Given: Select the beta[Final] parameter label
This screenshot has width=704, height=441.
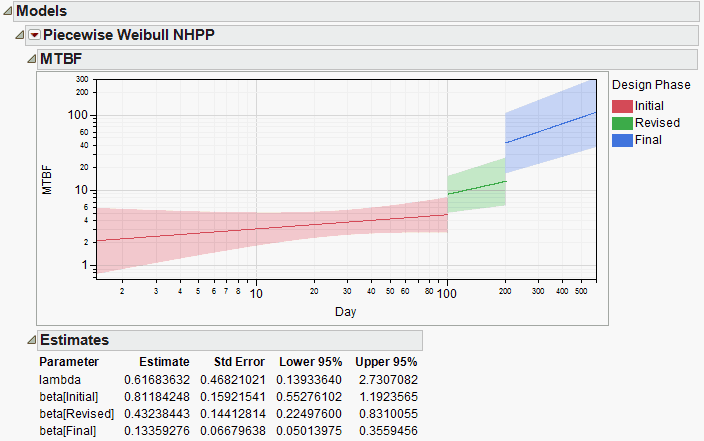Looking at the screenshot, I should pos(68,431).
